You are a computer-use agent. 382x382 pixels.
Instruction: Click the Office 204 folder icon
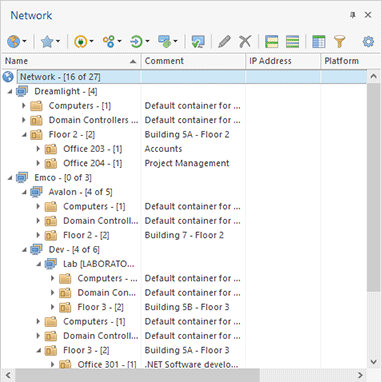(51, 163)
